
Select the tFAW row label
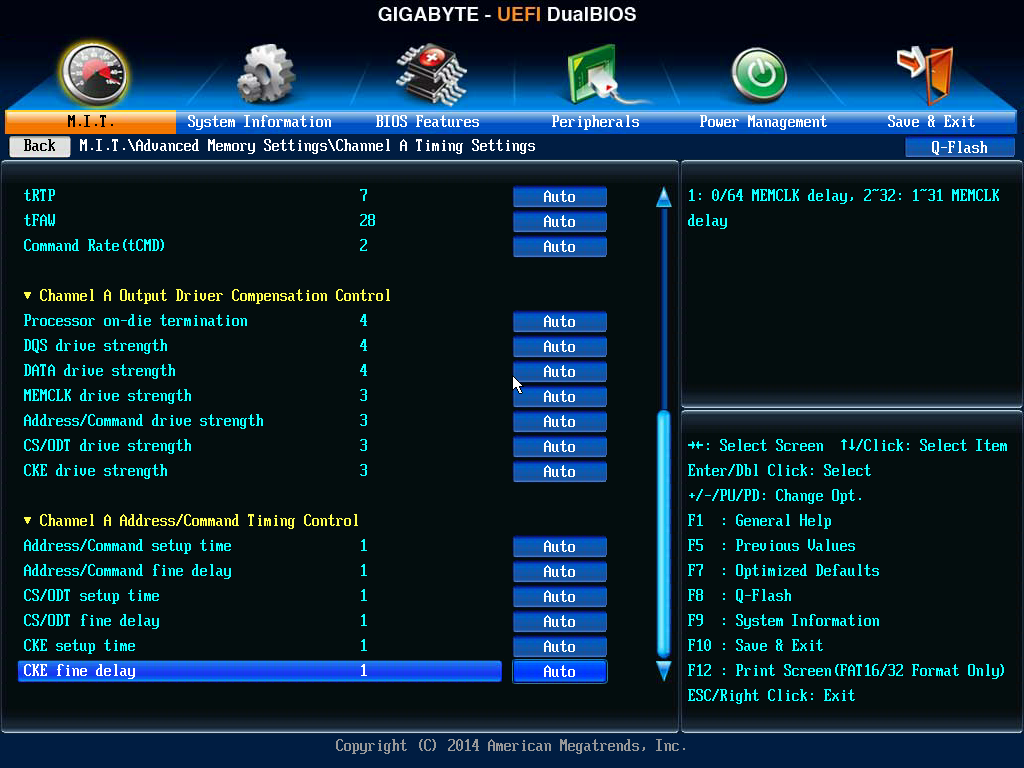click(39, 221)
